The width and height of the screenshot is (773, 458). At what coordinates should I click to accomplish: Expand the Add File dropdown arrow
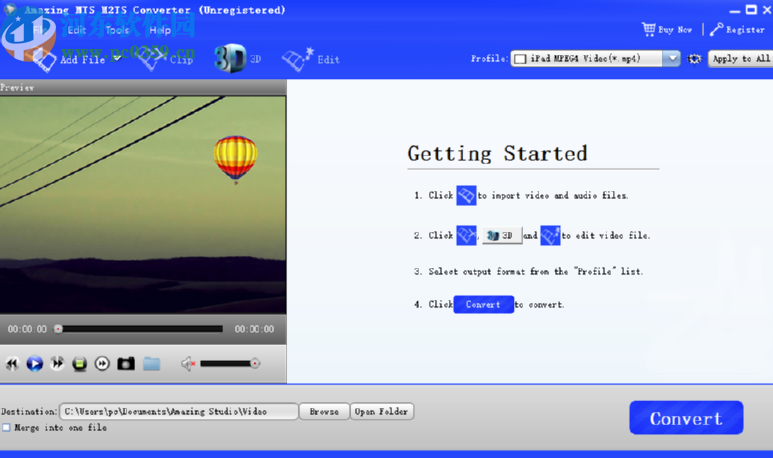pyautogui.click(x=117, y=58)
